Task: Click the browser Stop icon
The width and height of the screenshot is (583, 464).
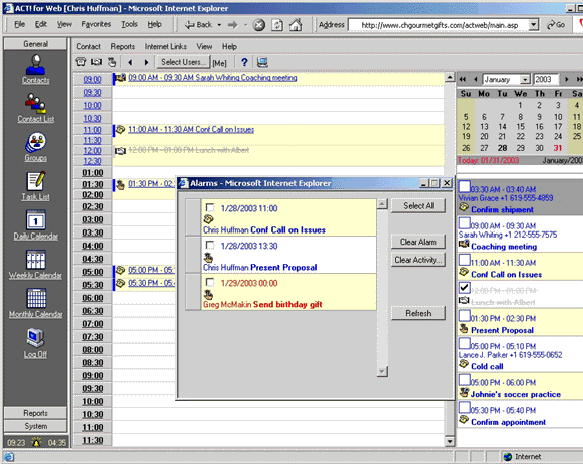Action: click(x=259, y=25)
